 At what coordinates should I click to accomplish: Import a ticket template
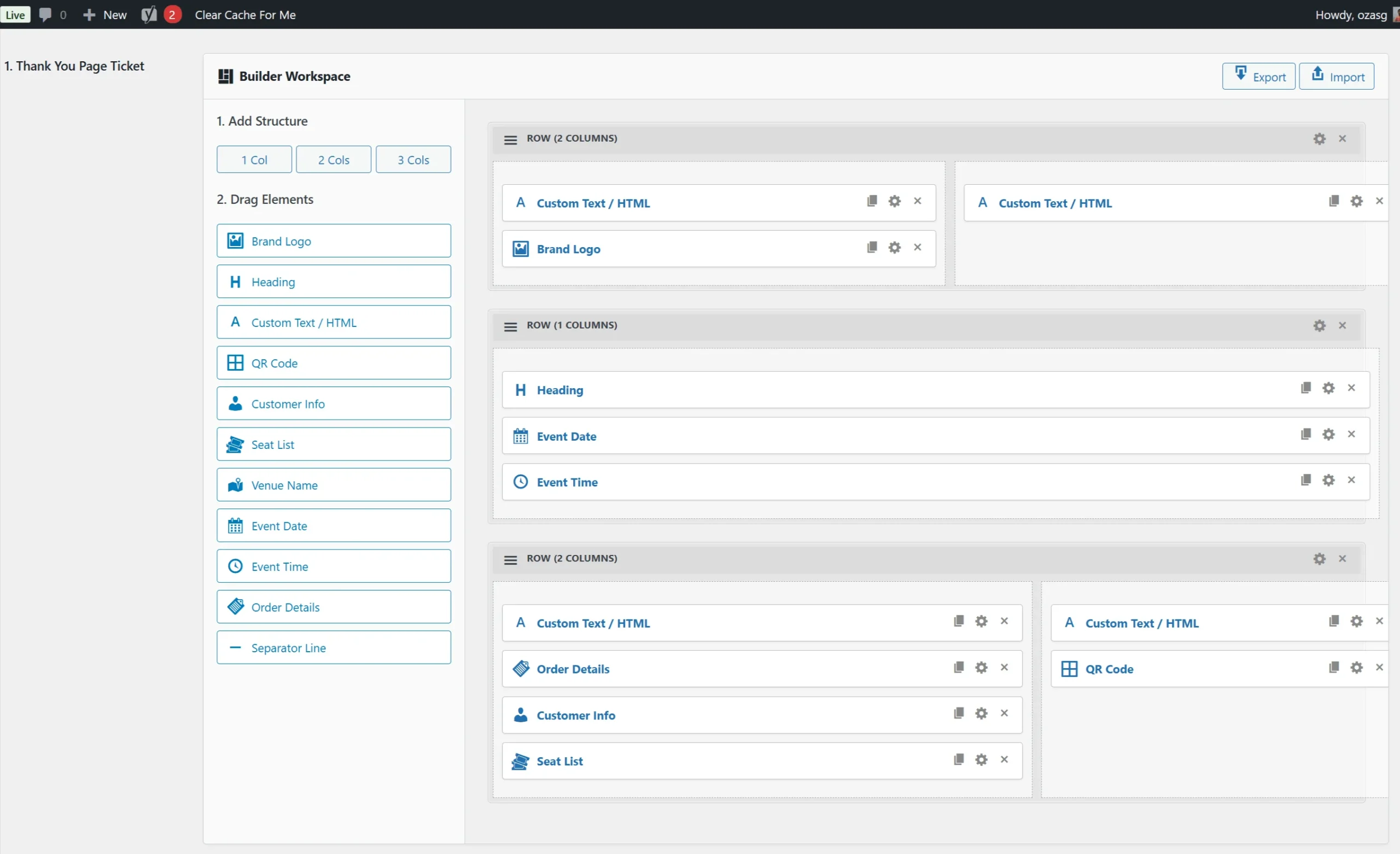(x=1337, y=75)
